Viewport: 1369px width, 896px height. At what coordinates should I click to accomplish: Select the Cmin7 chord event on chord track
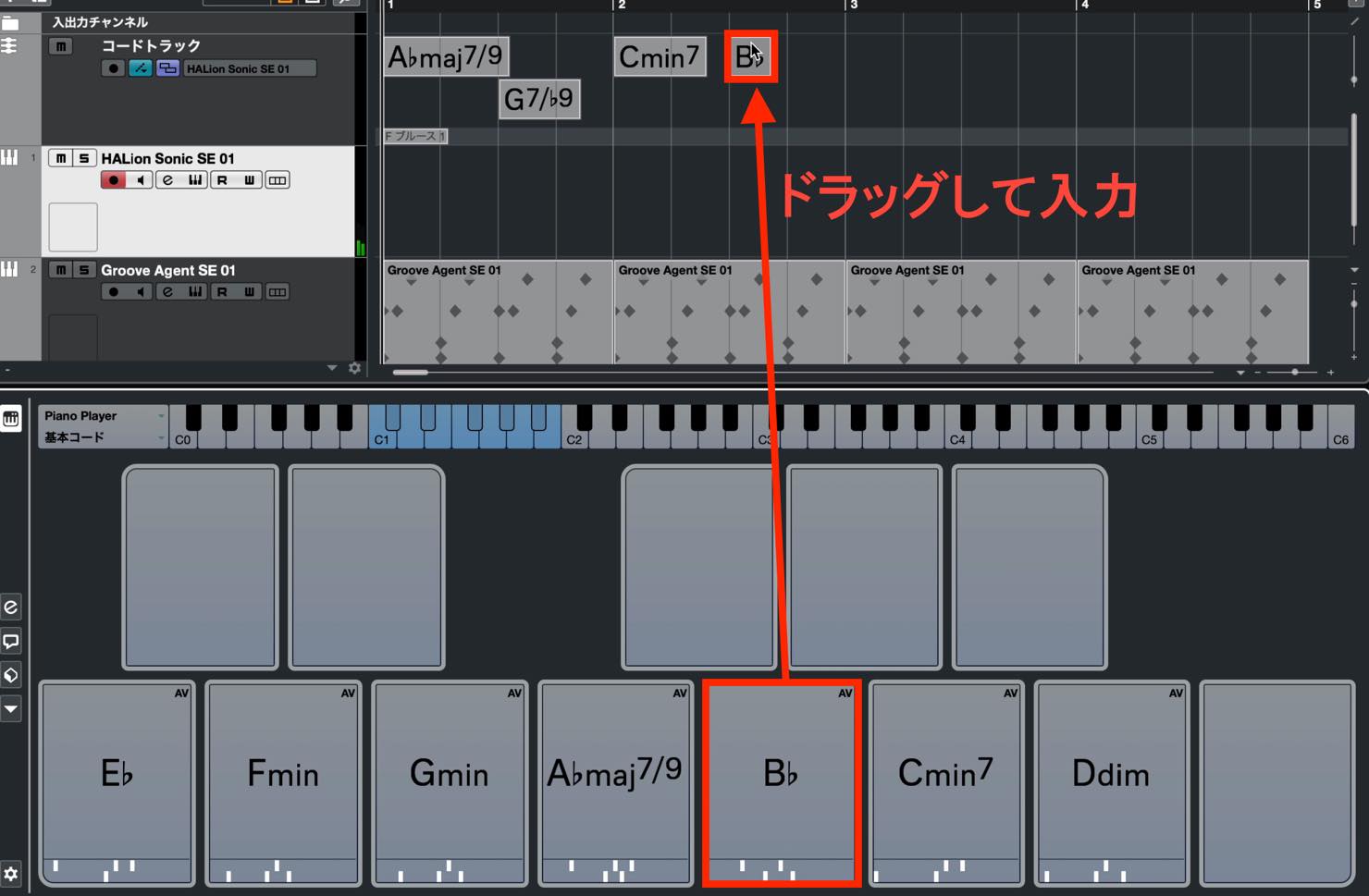pyautogui.click(x=660, y=57)
